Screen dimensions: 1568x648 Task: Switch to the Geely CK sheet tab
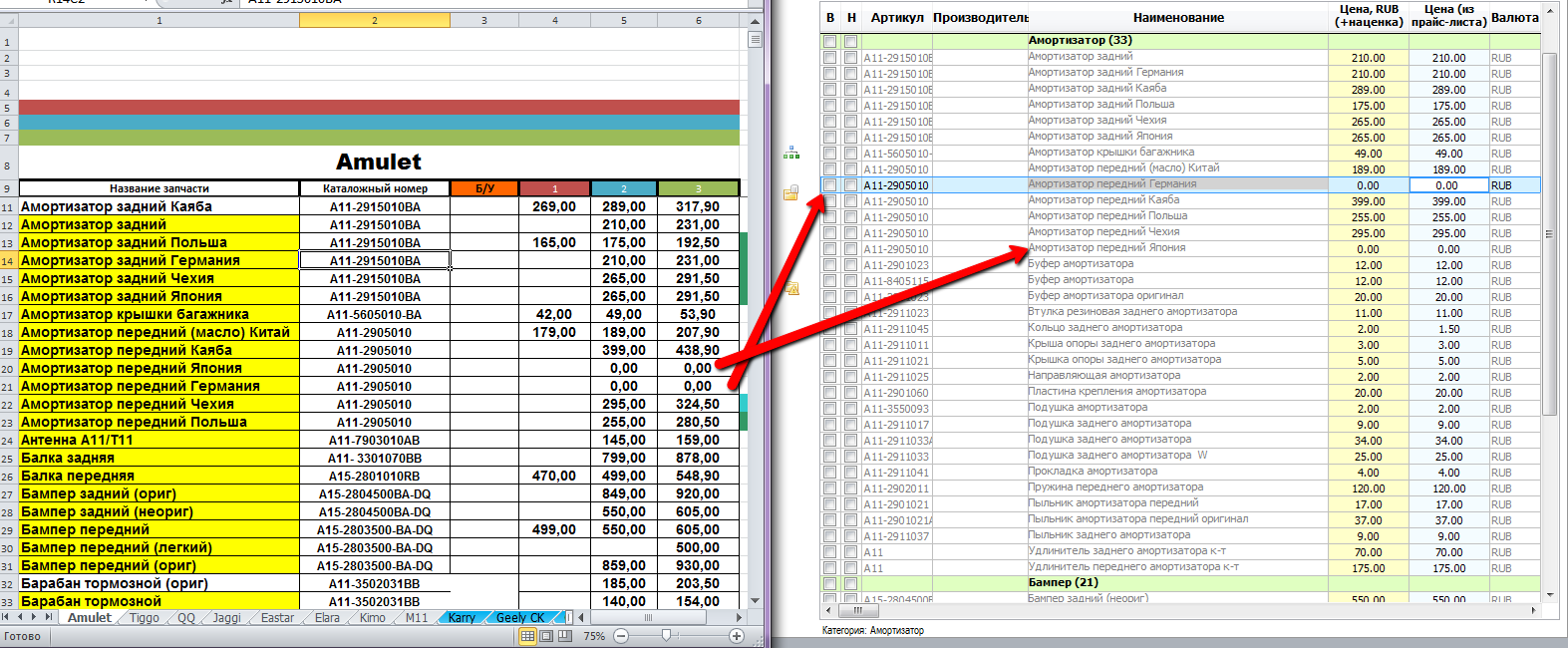(520, 618)
